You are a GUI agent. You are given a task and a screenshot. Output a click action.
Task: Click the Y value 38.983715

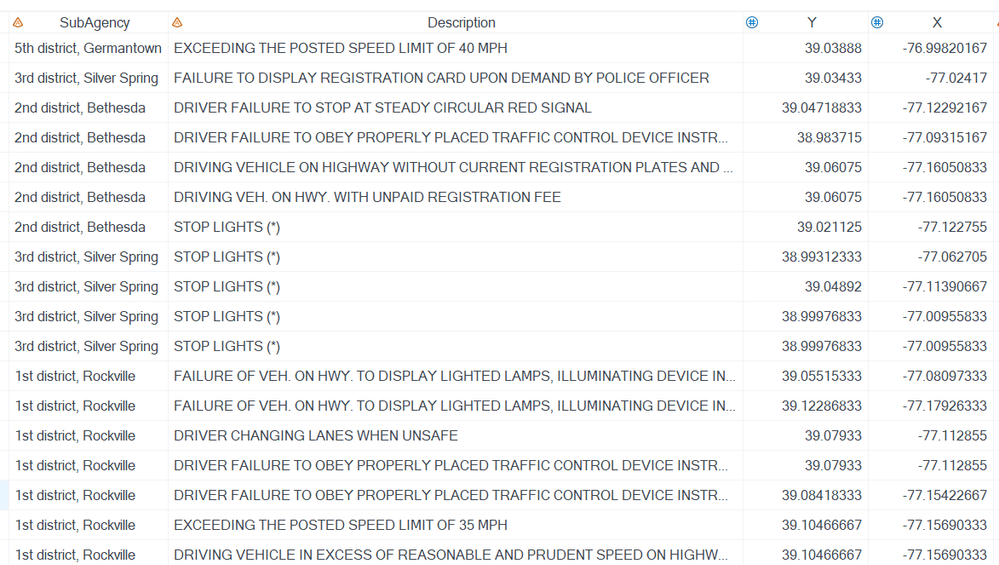829,138
